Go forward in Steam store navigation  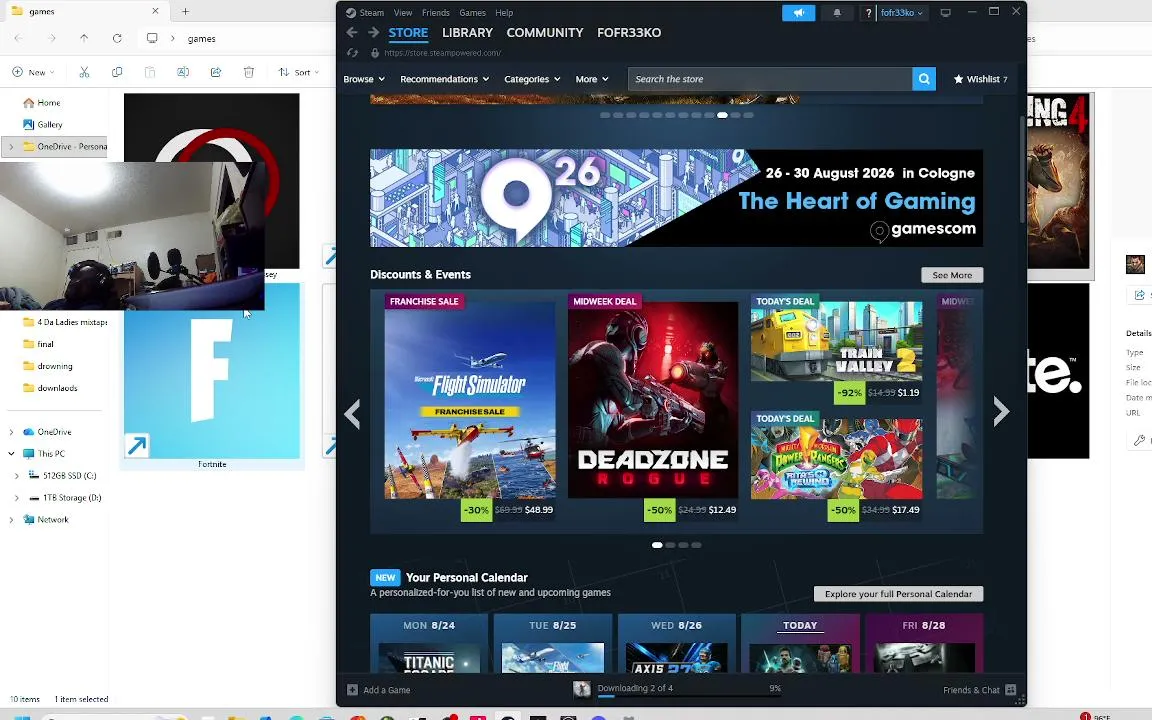(x=373, y=32)
